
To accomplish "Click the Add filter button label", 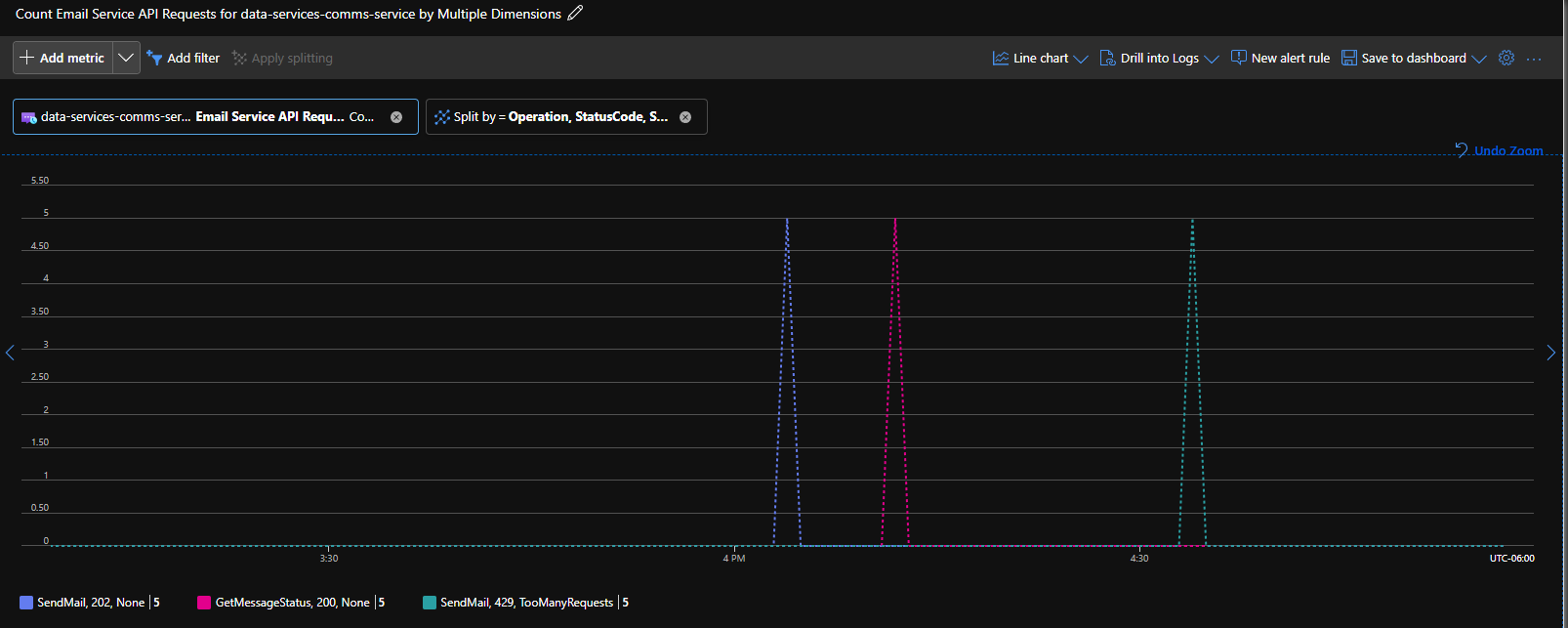I will pyautogui.click(x=193, y=58).
